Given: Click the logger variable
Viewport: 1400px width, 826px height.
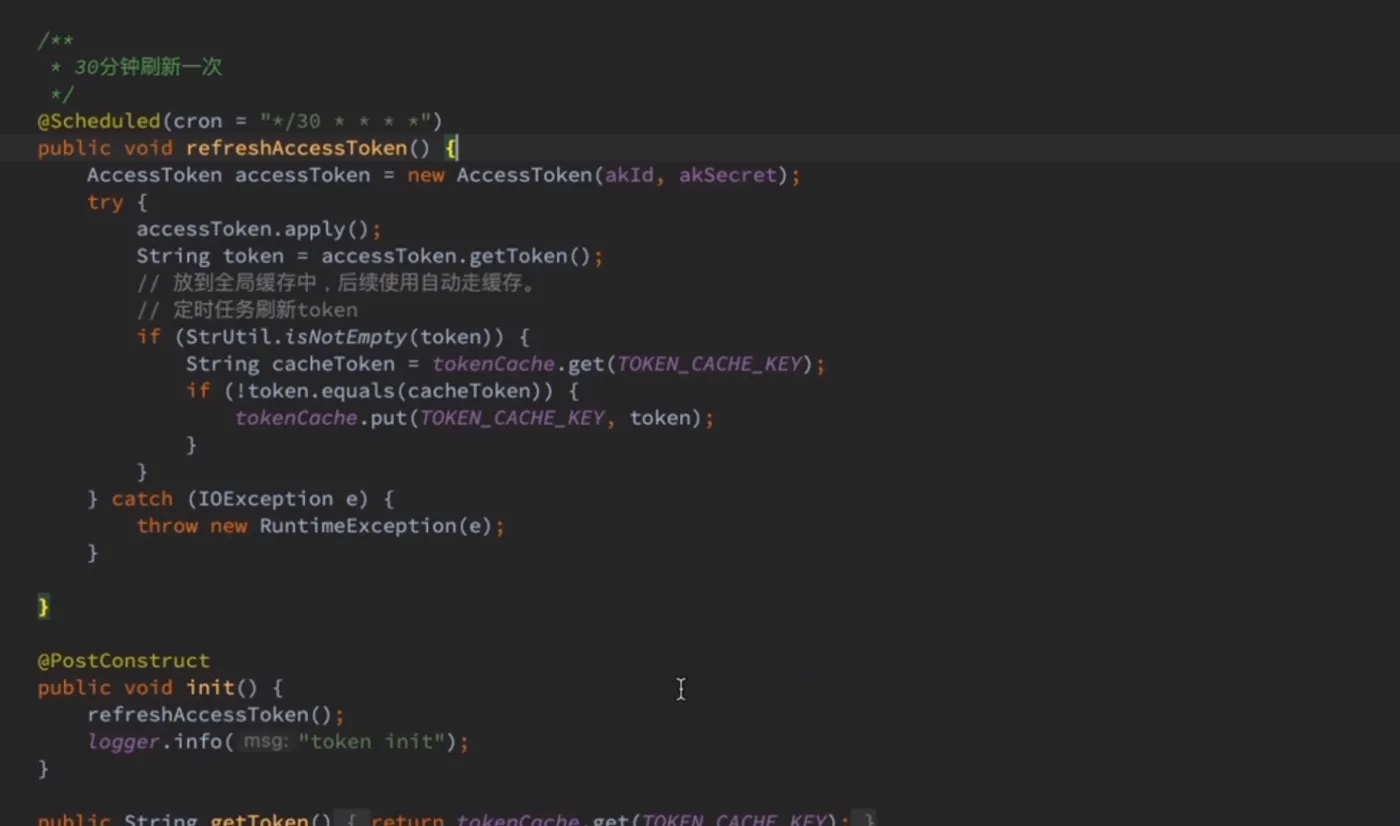Looking at the screenshot, I should click(124, 742).
